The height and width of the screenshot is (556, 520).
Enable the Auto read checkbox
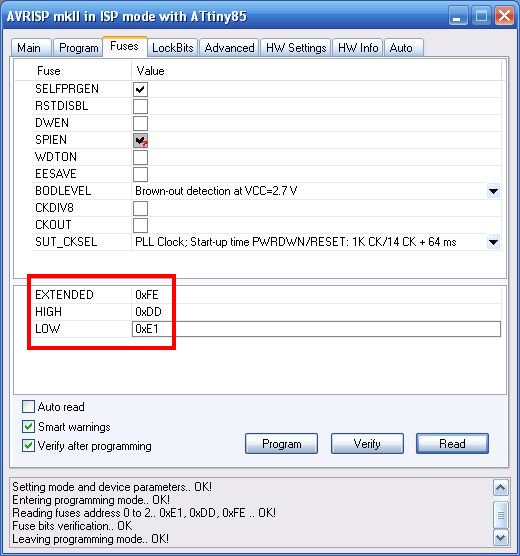point(28,406)
